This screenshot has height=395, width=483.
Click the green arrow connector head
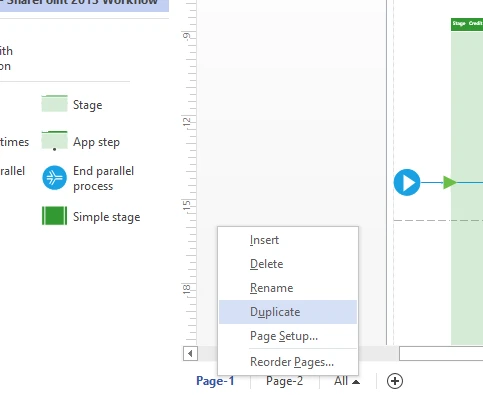pos(450,182)
